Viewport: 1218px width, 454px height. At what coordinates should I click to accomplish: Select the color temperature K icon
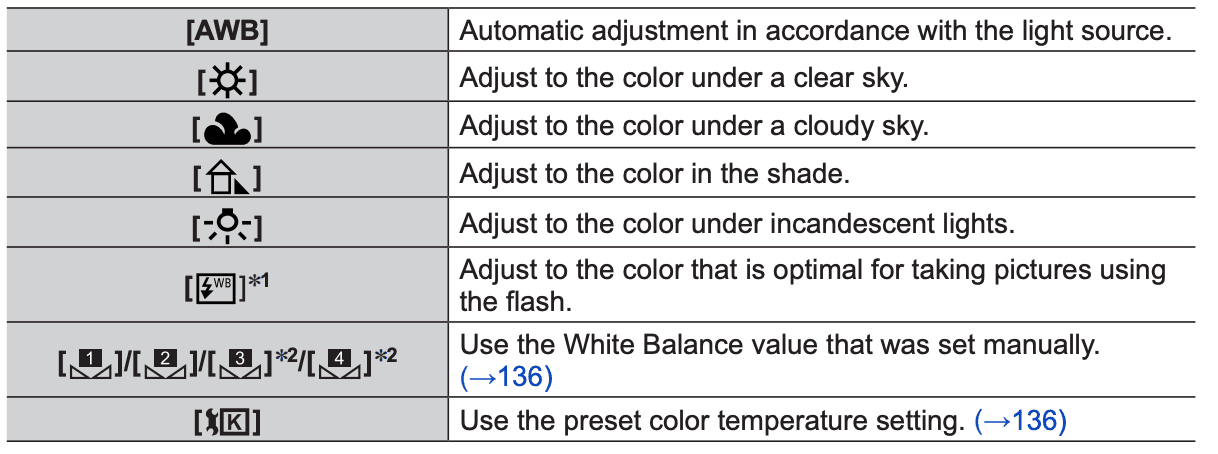click(227, 422)
